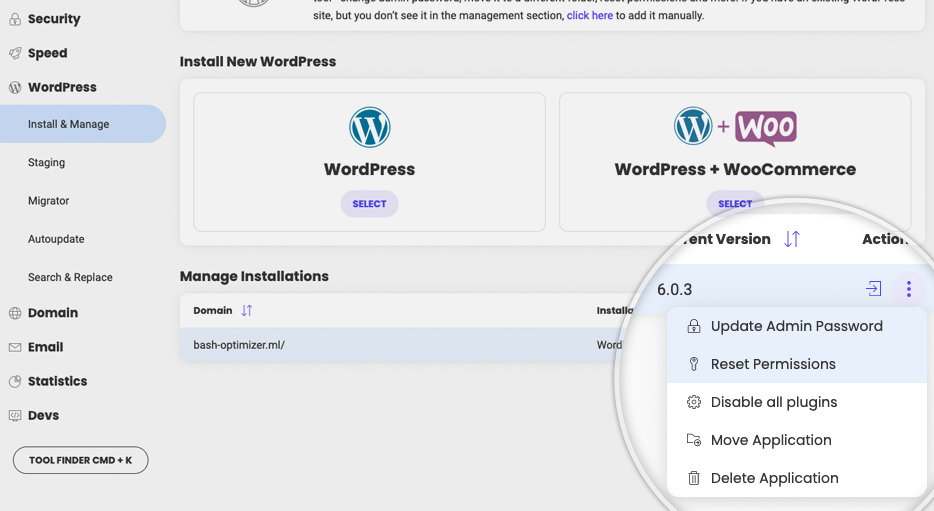The image size is (934, 511).
Task: Open the Security section lock icon
Action: click(x=15, y=19)
